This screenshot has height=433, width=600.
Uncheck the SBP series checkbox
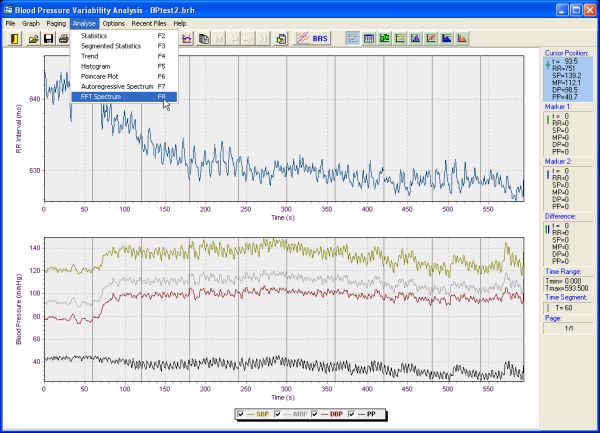tap(240, 413)
